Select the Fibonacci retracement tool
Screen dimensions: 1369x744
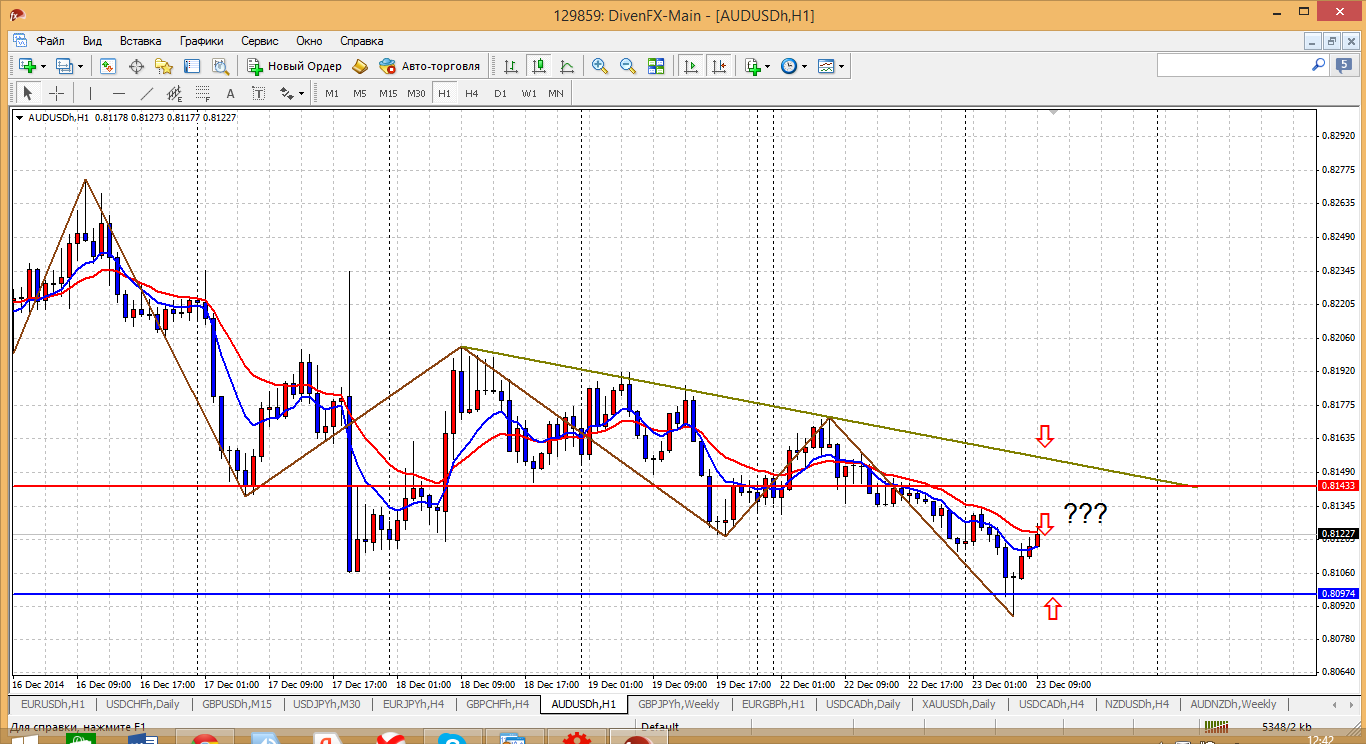[x=203, y=93]
